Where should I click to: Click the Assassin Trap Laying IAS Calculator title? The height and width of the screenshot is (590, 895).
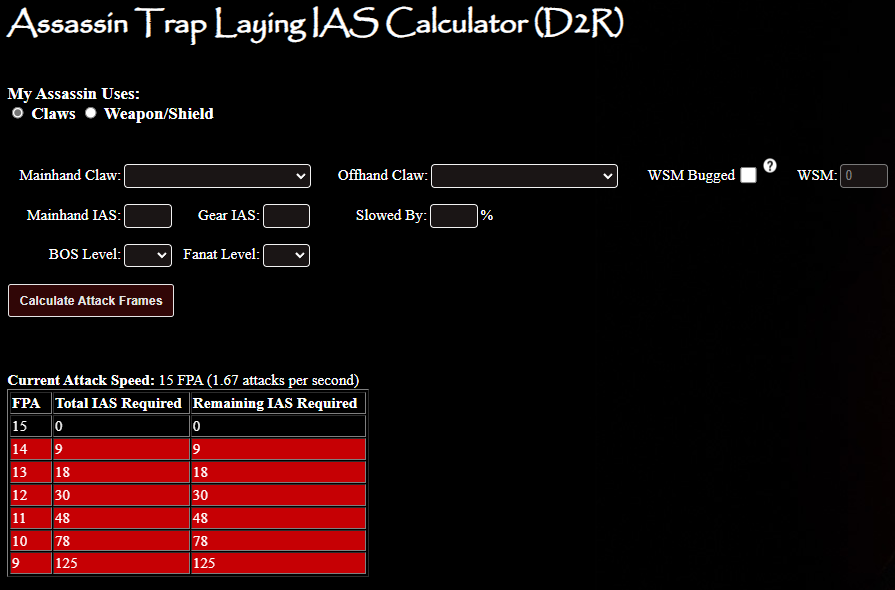coord(315,25)
